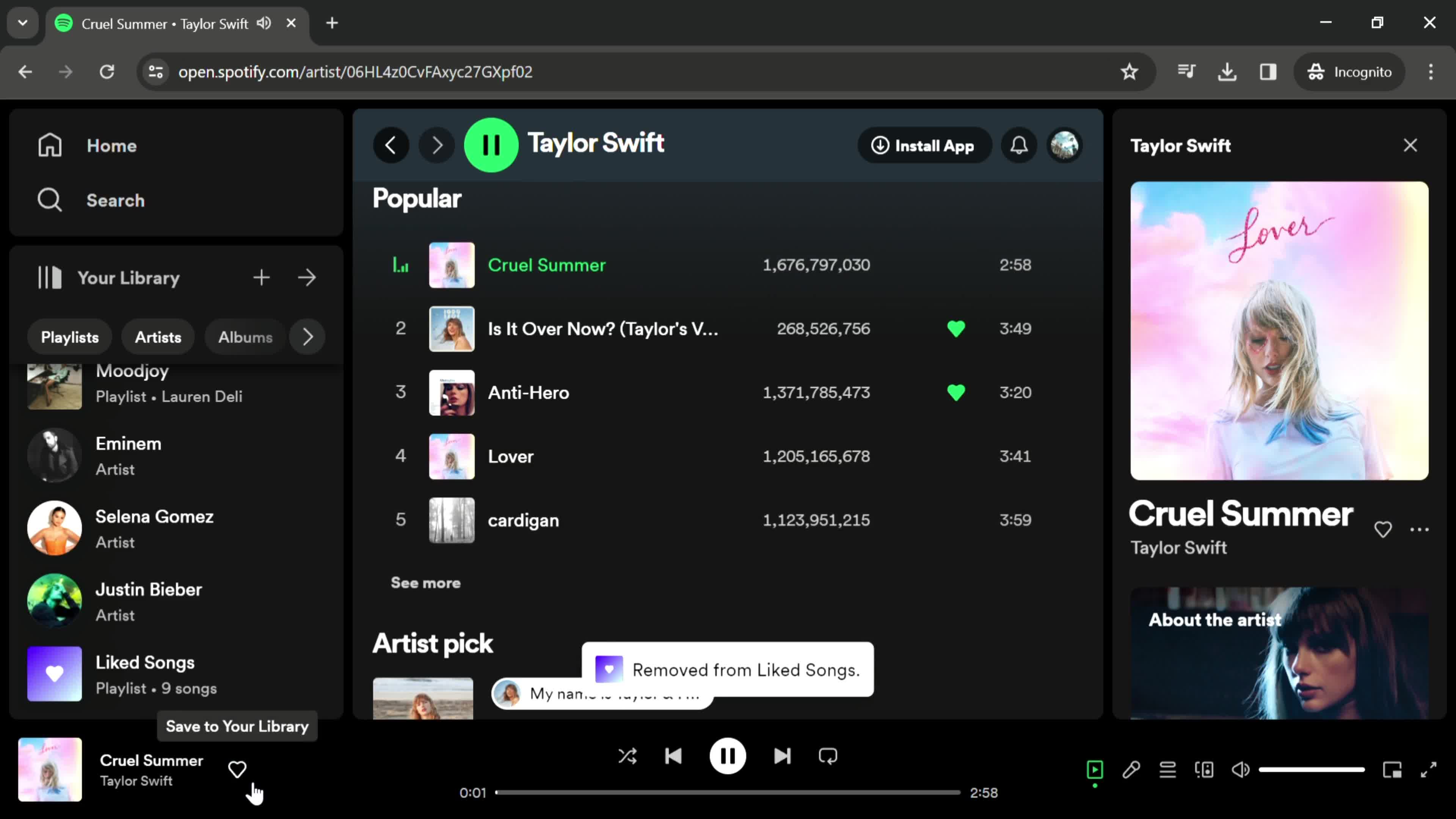The height and width of the screenshot is (819, 1456).
Task: Enter full screen mode
Action: tap(1428, 769)
